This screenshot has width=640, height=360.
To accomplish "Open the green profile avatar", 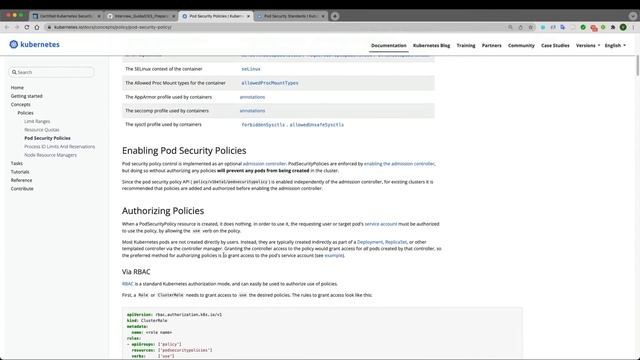I will click(623, 27).
